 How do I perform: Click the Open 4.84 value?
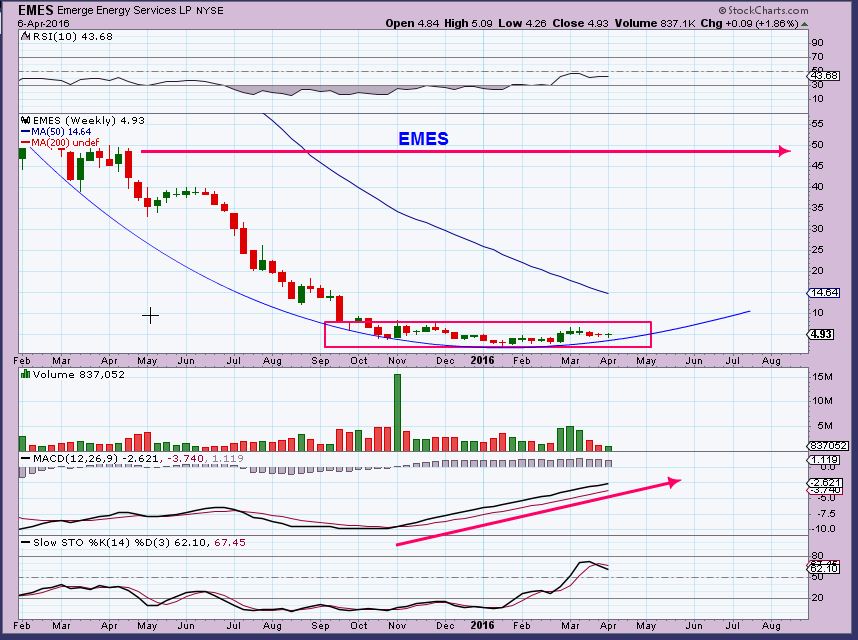(x=412, y=23)
